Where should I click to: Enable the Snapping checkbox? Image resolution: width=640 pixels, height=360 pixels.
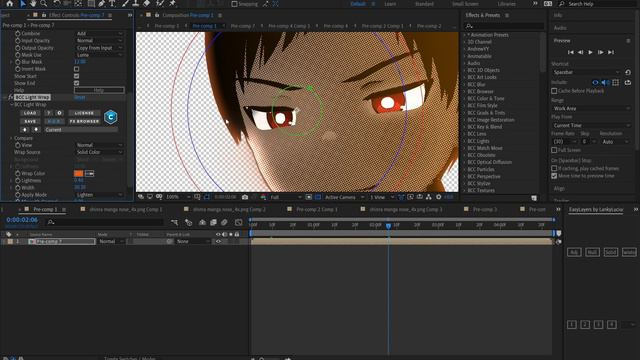234,4
